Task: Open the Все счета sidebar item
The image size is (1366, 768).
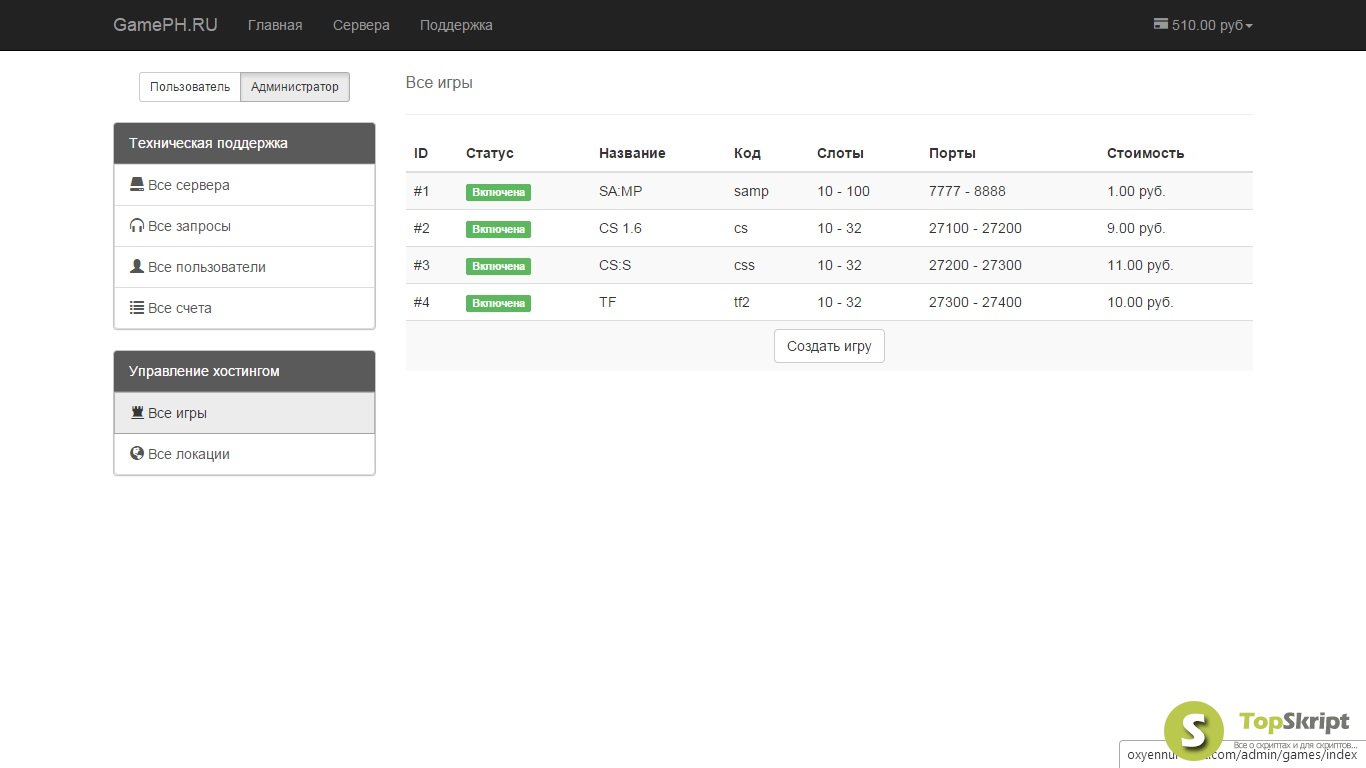Action: click(x=245, y=308)
